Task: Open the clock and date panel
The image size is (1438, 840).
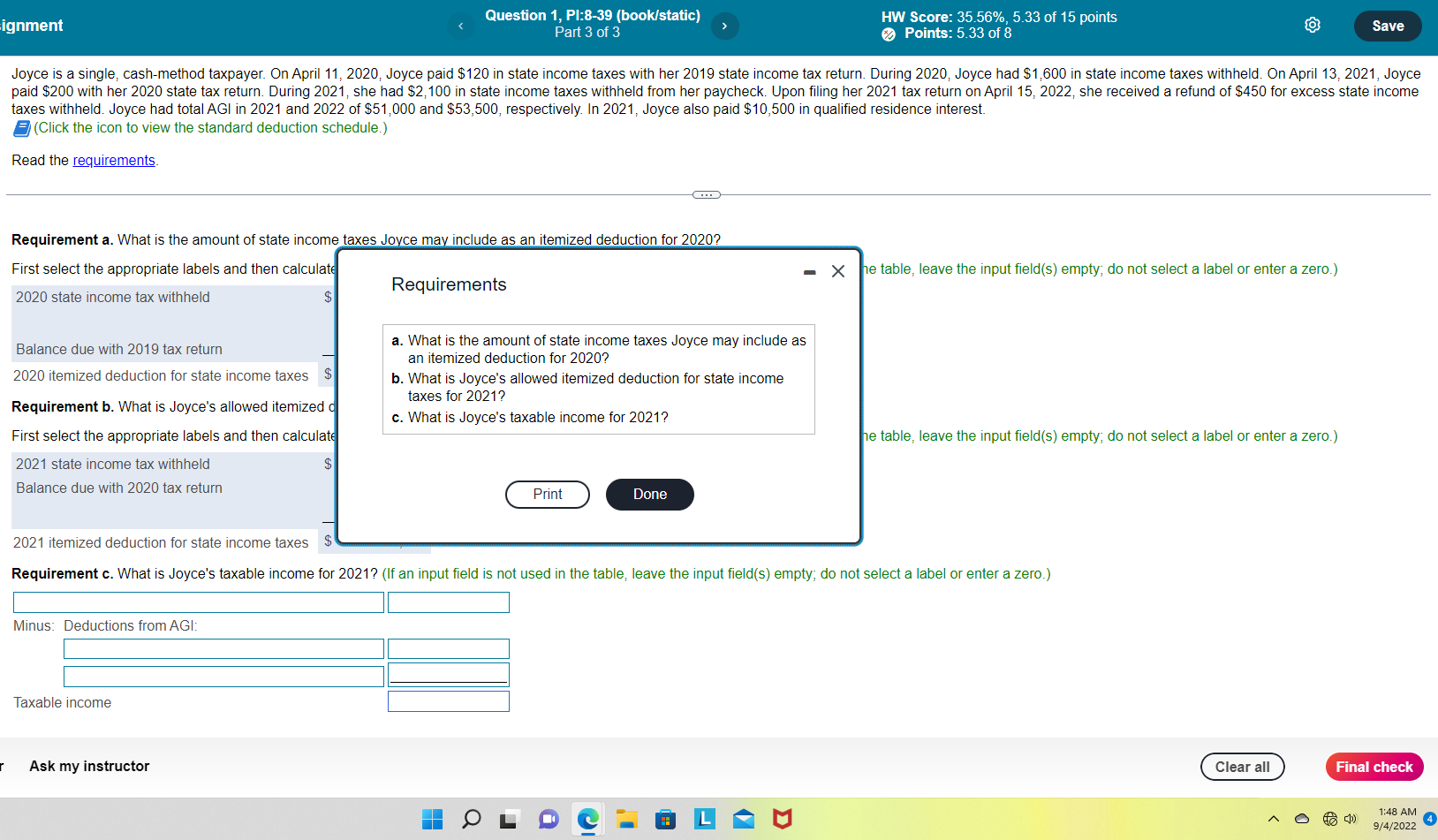Action: [1396, 819]
